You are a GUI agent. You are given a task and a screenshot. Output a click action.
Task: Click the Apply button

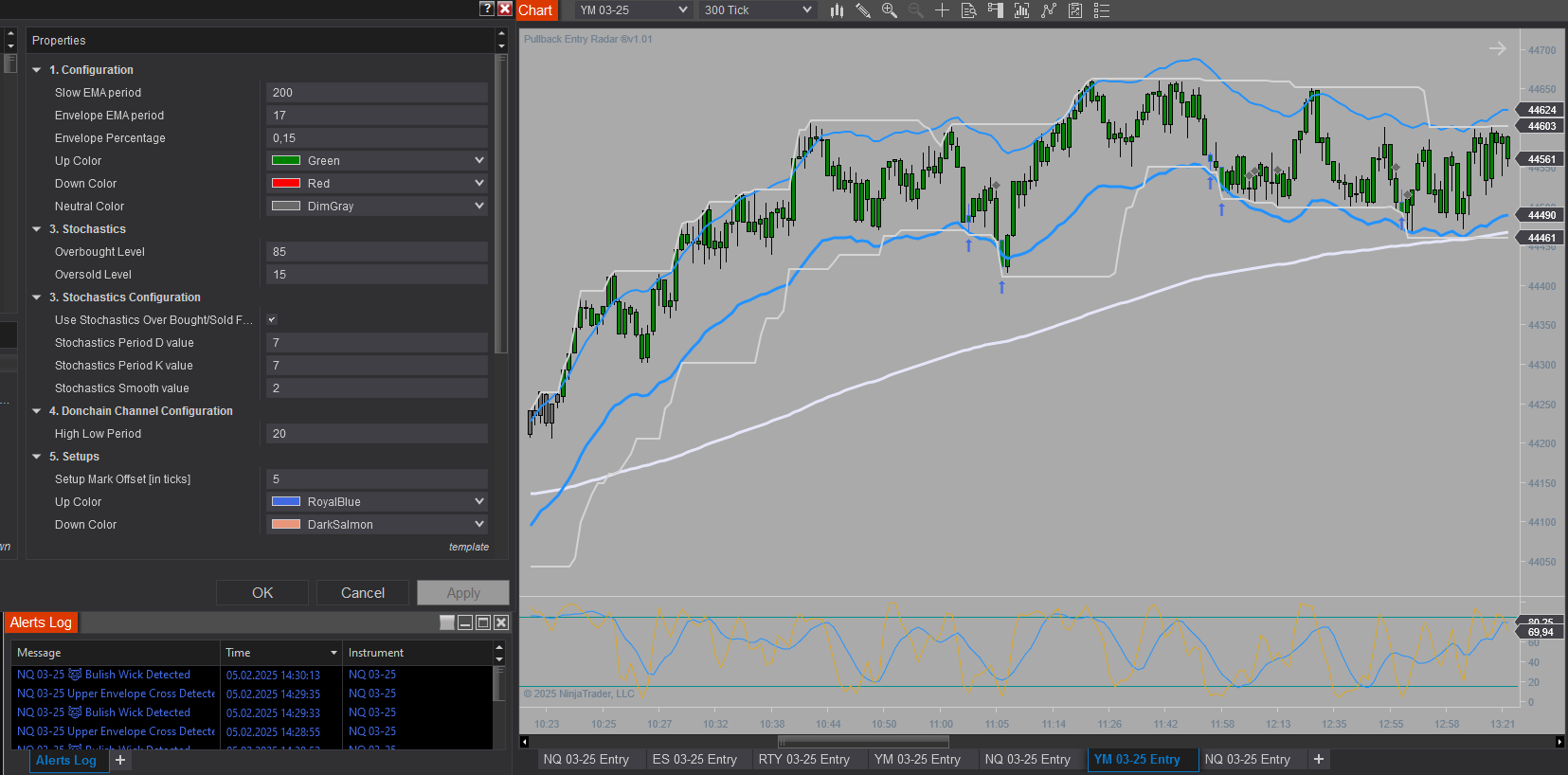pyautogui.click(x=463, y=592)
